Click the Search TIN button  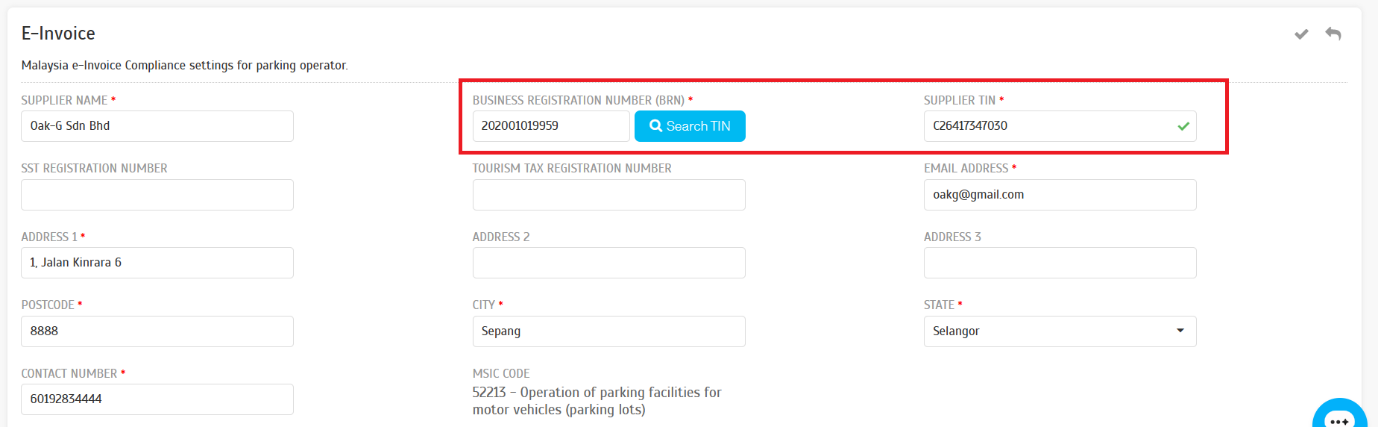click(x=690, y=126)
